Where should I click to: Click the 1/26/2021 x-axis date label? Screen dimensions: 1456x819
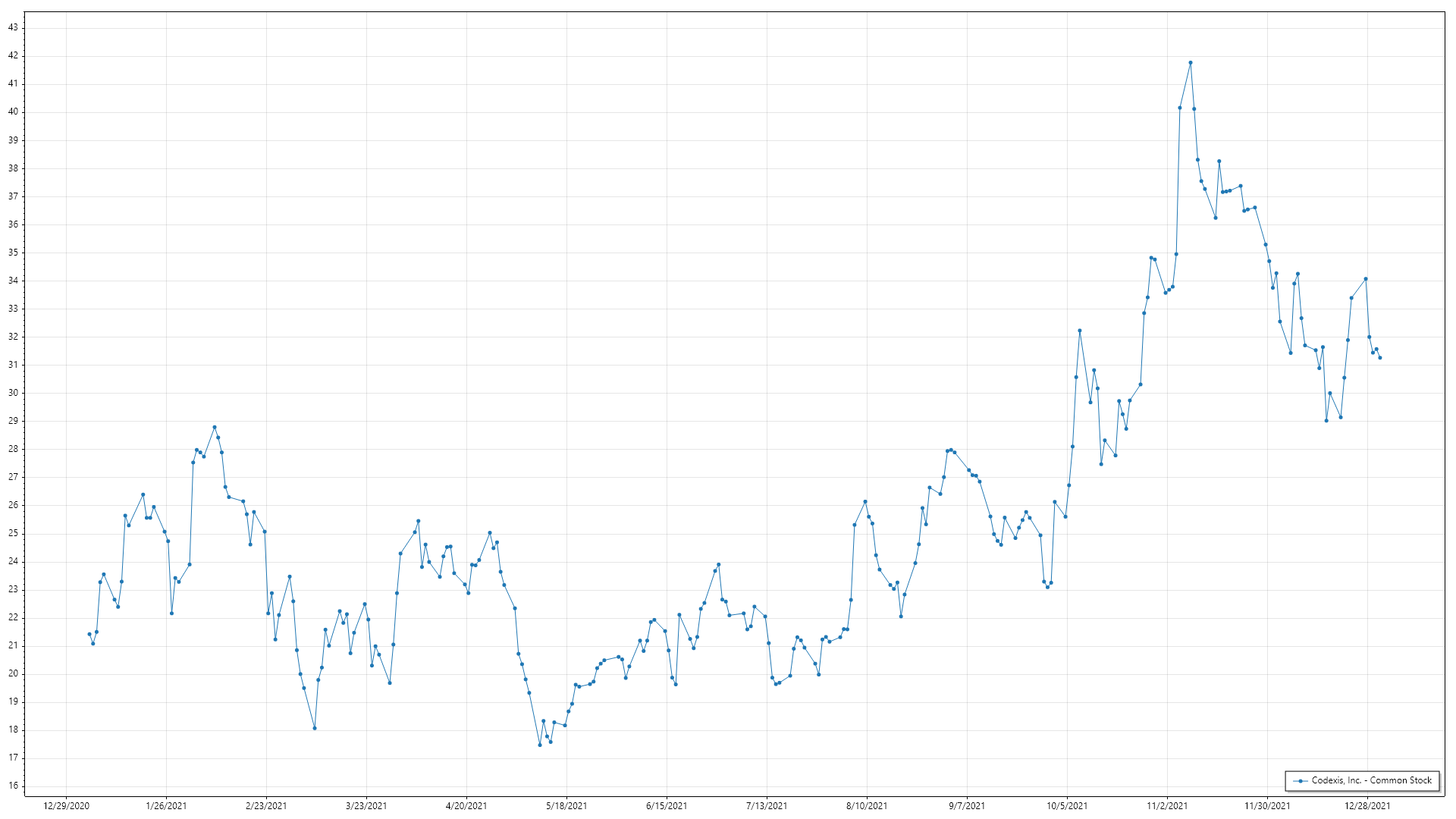(166, 806)
